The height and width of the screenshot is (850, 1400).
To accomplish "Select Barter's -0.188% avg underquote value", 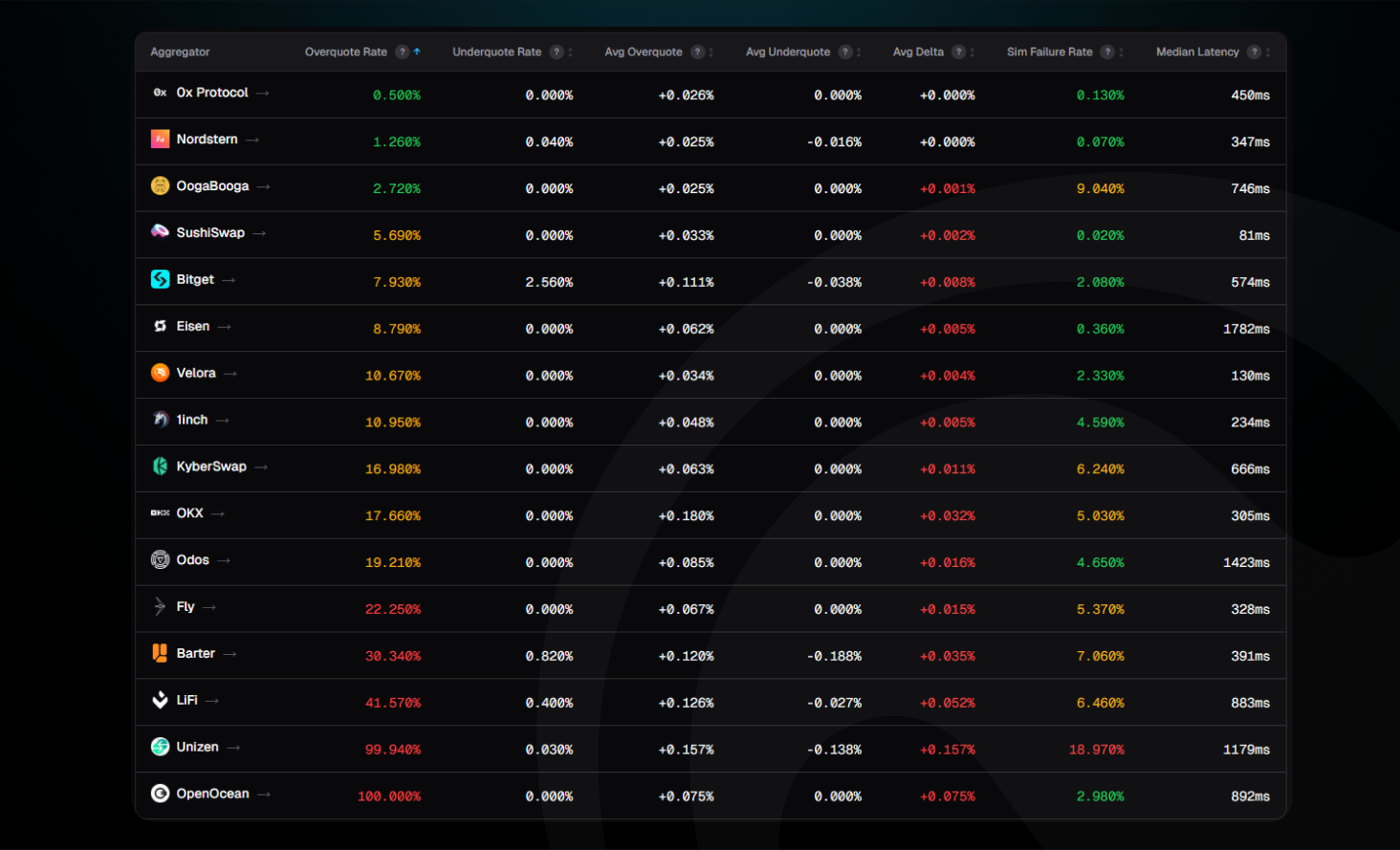I will 834,656.
